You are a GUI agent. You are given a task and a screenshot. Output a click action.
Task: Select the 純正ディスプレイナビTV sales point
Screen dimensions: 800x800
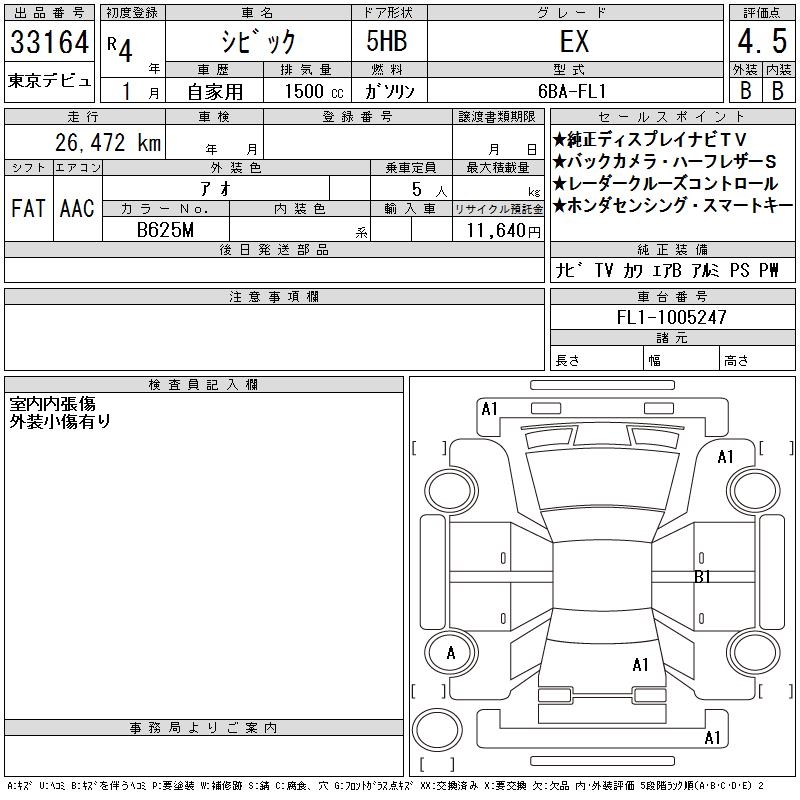point(649,139)
